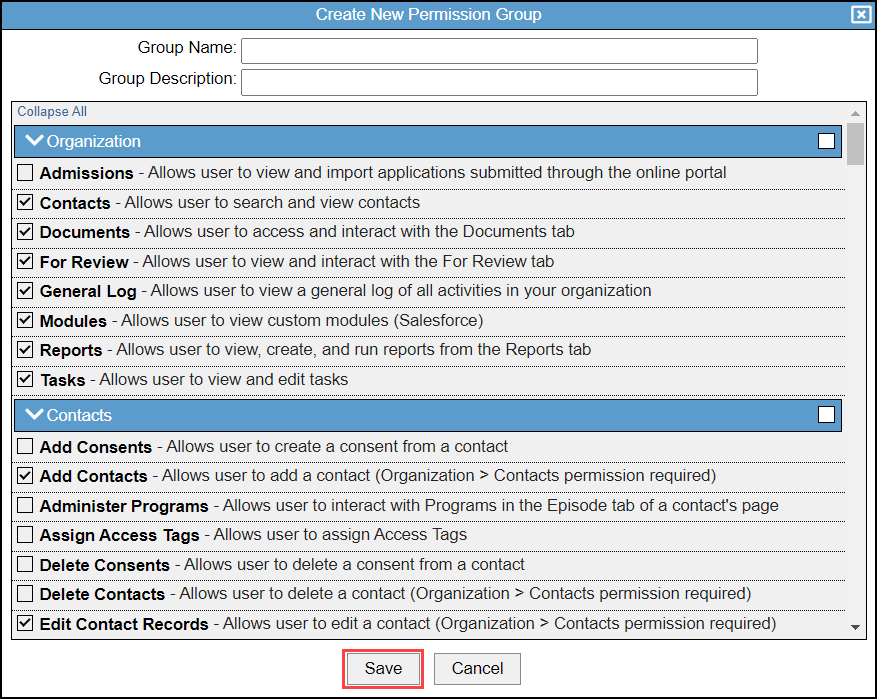Click the Reports permission label text

(70, 350)
